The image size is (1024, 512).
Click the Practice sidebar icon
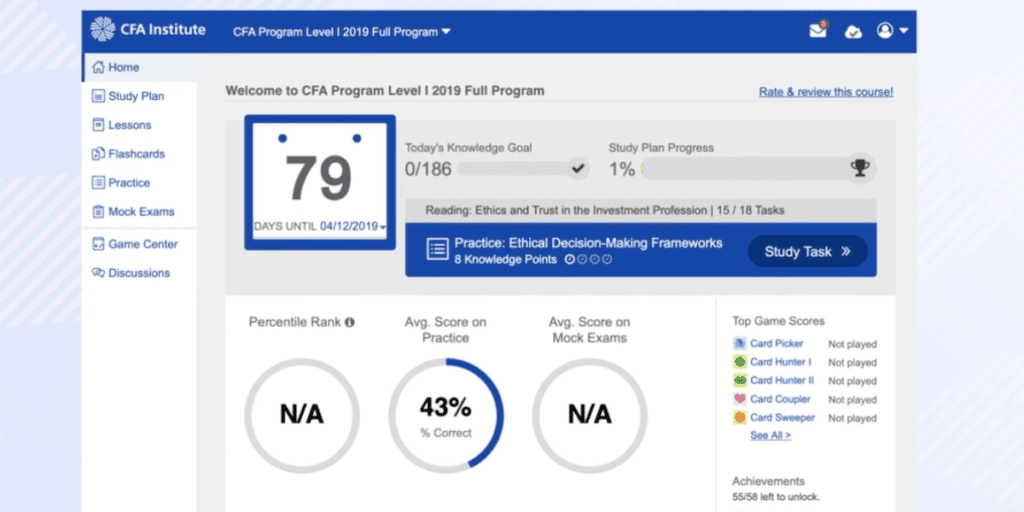coord(99,183)
